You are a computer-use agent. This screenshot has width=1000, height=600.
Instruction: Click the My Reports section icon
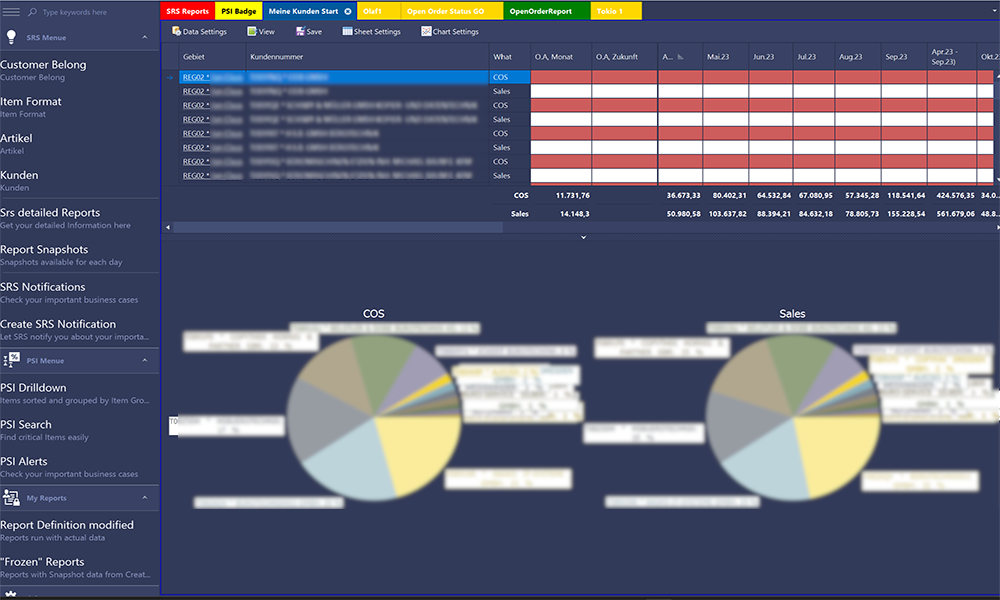[x=12, y=497]
